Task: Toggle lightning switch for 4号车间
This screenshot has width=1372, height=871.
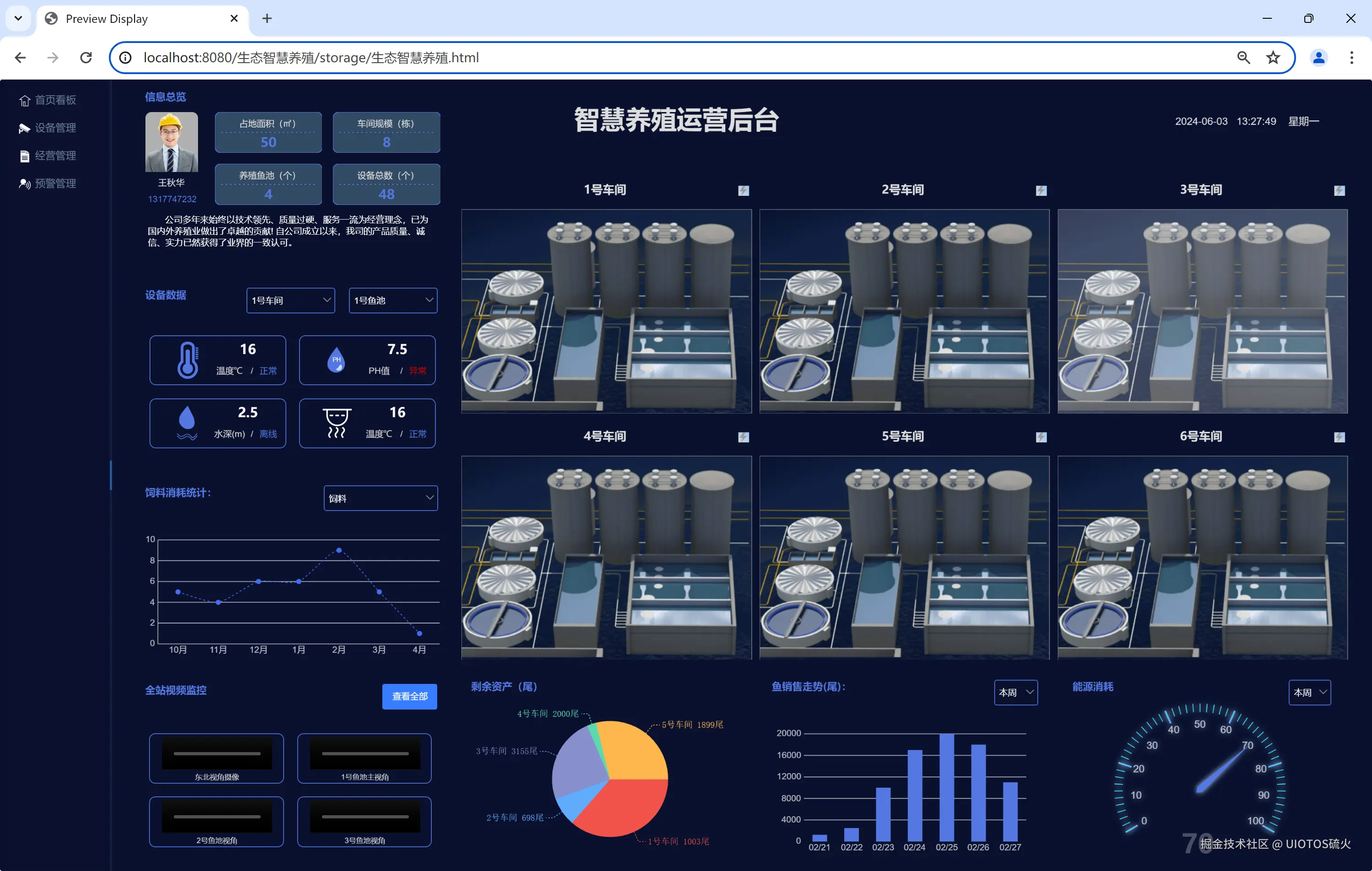Action: [743, 437]
